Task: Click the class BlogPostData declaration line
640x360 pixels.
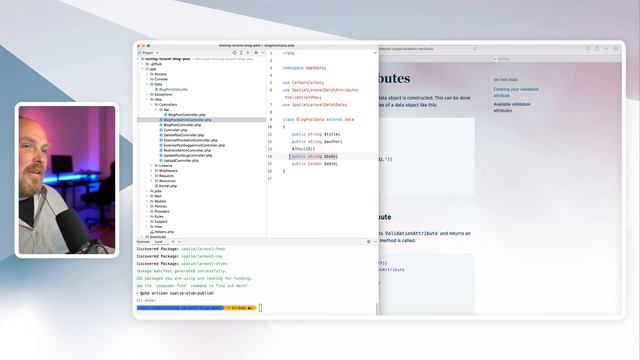Action: (x=318, y=120)
